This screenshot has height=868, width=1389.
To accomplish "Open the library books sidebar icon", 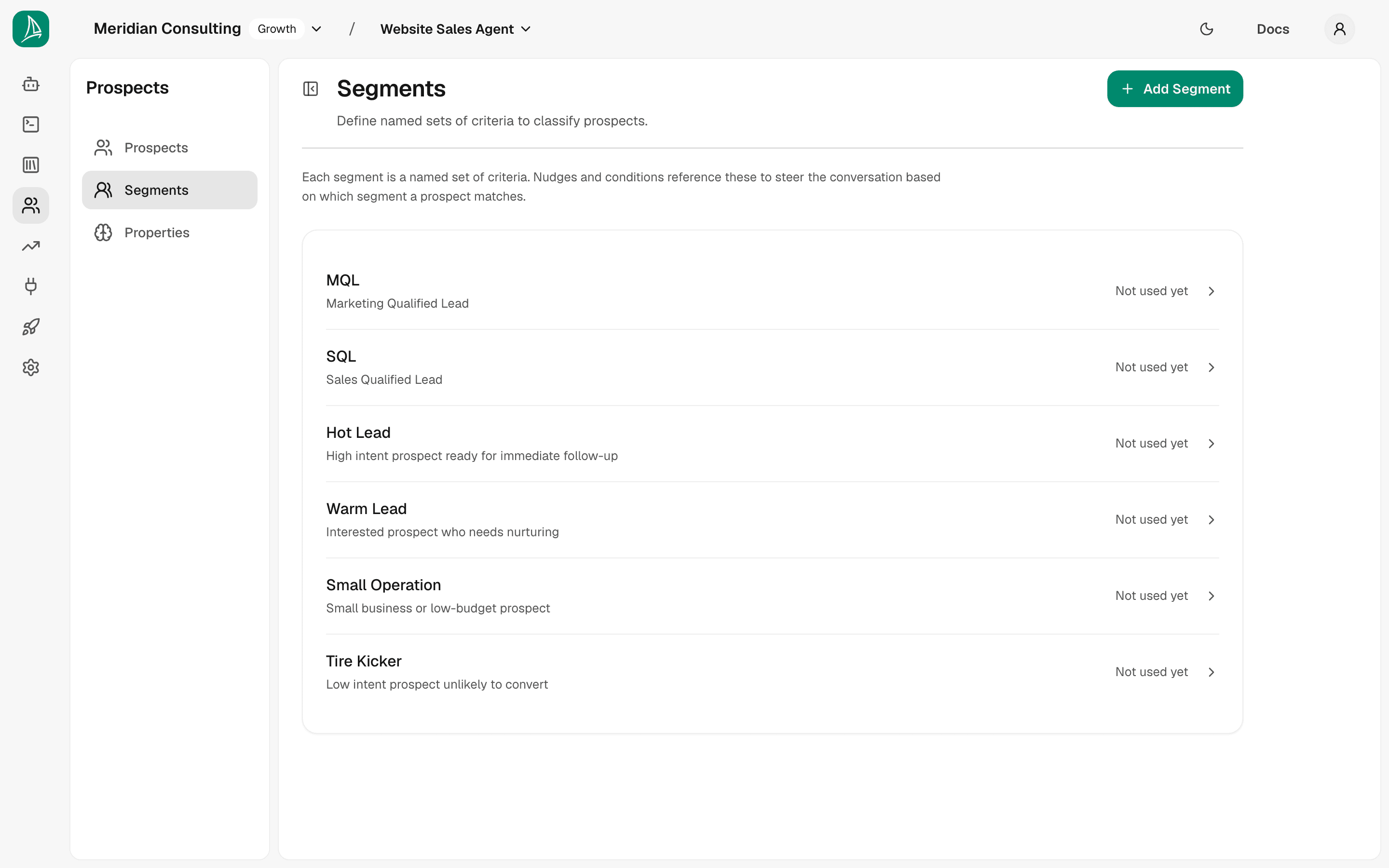I will tap(31, 165).
